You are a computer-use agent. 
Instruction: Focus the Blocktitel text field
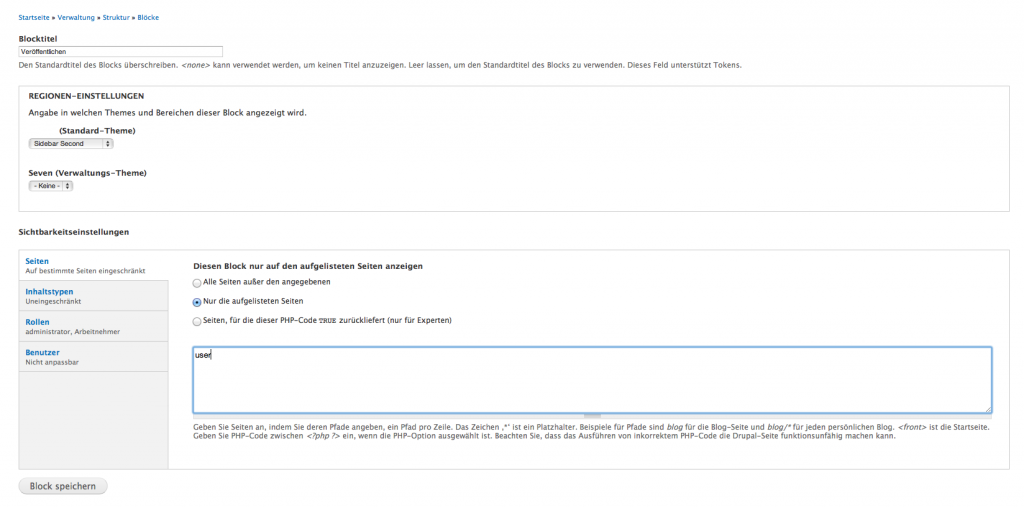(120, 51)
